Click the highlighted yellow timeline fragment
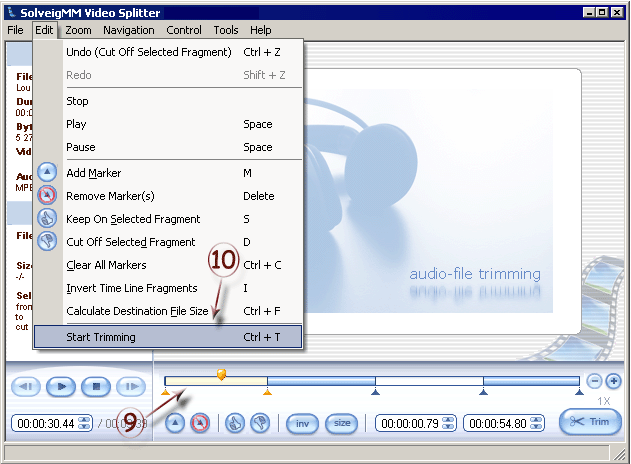Screen dimensions: 631x464 [216, 381]
